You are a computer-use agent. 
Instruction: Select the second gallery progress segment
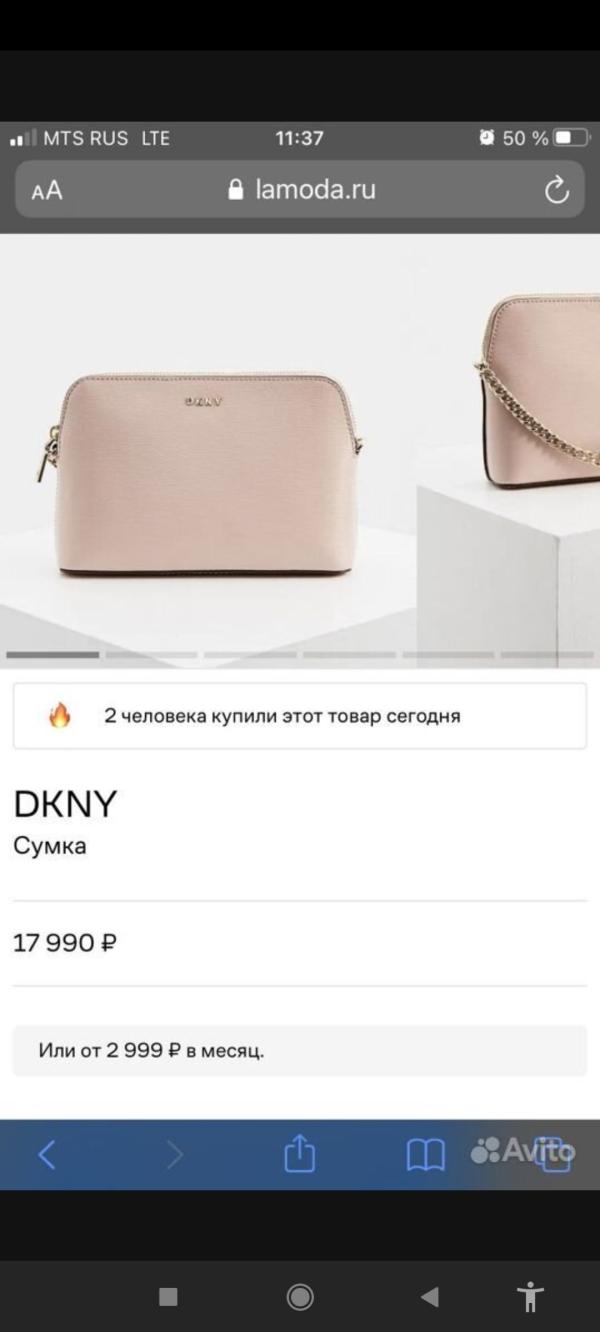point(151,655)
